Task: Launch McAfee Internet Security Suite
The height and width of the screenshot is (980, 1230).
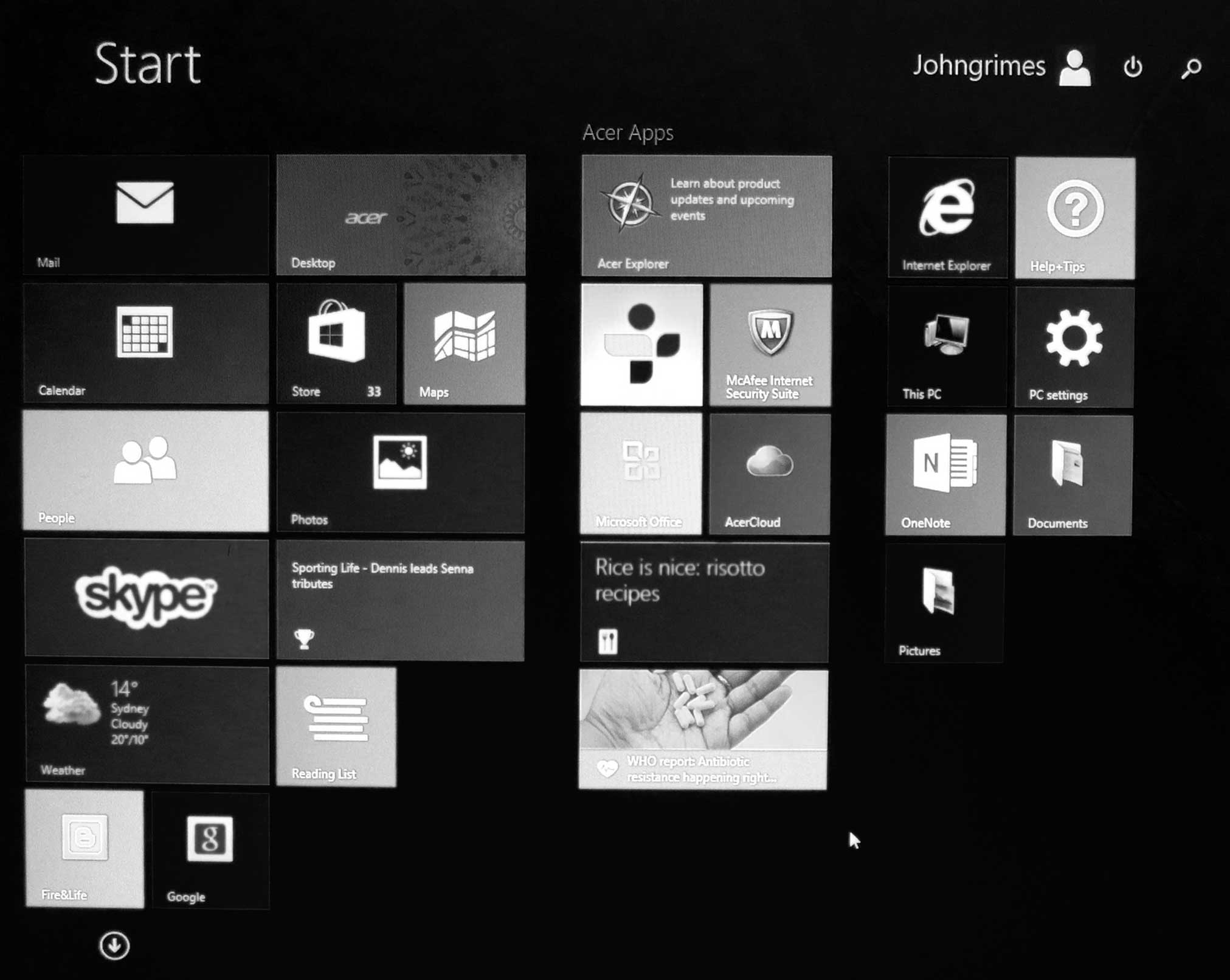Action: [x=770, y=345]
